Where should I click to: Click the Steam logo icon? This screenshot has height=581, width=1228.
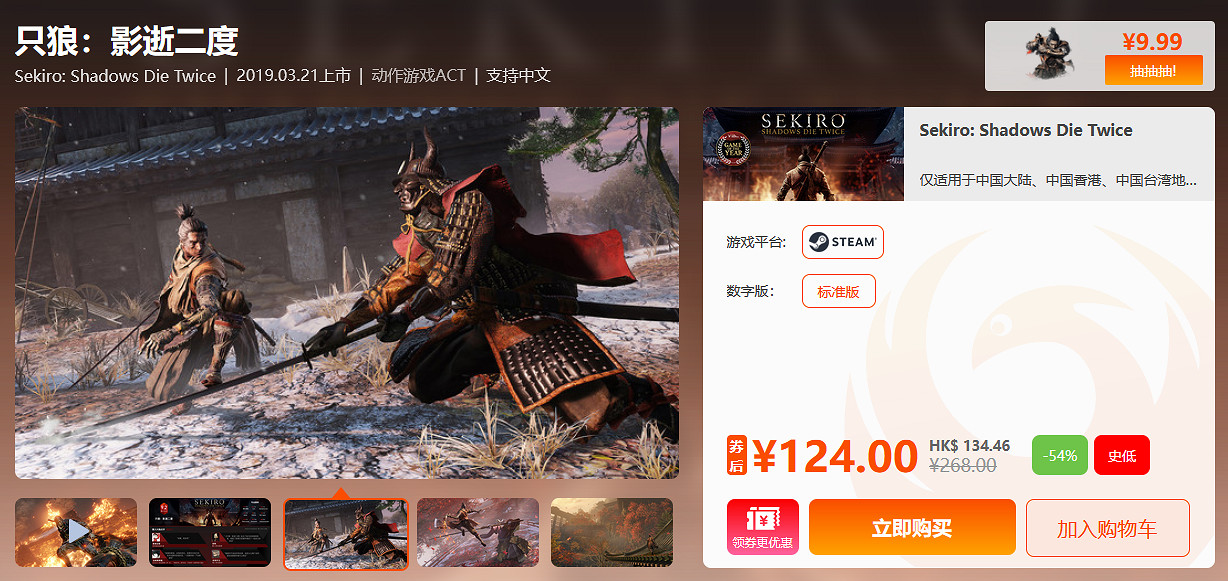818,242
